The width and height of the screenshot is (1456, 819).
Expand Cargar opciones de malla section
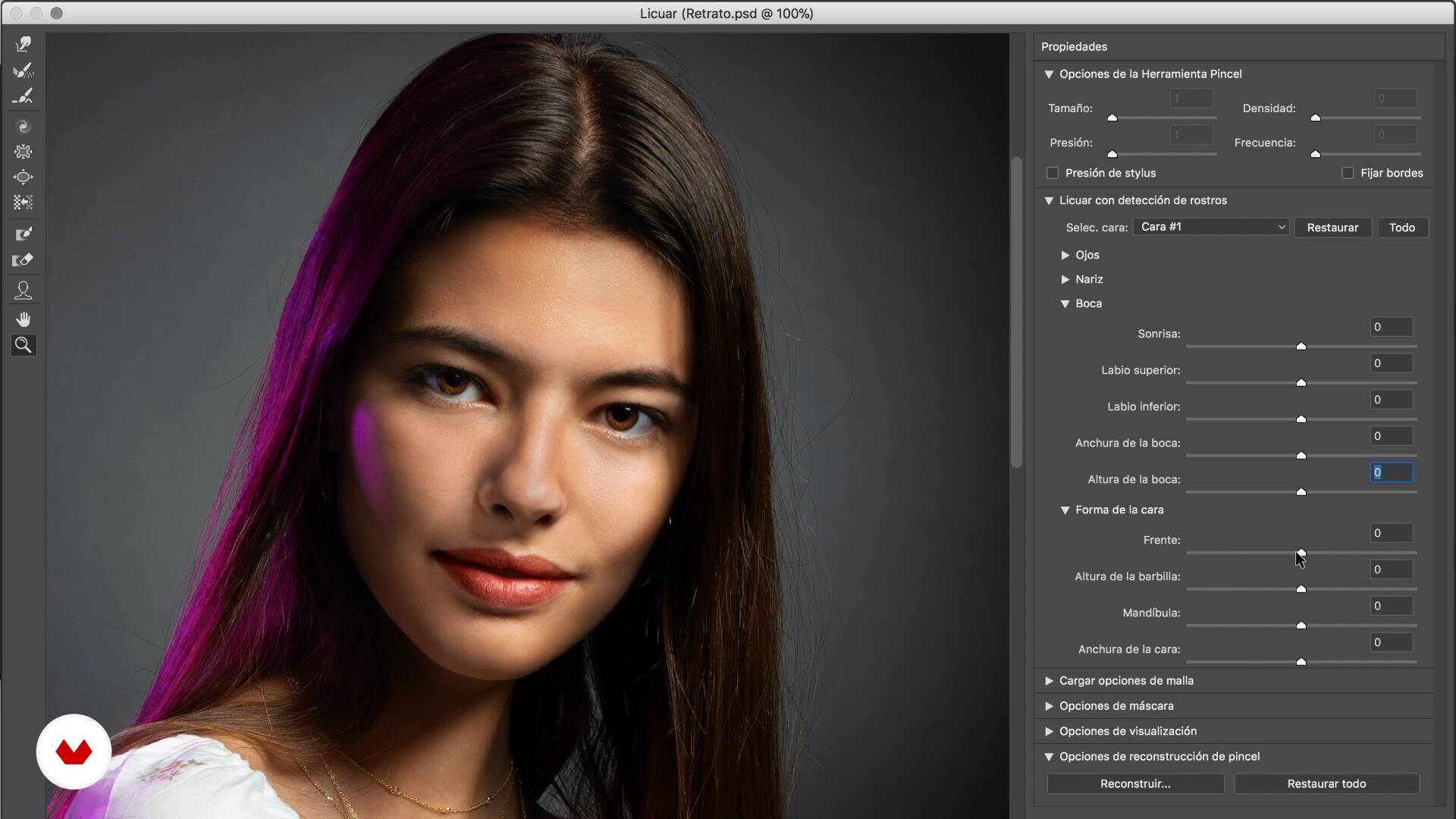[x=1049, y=681]
